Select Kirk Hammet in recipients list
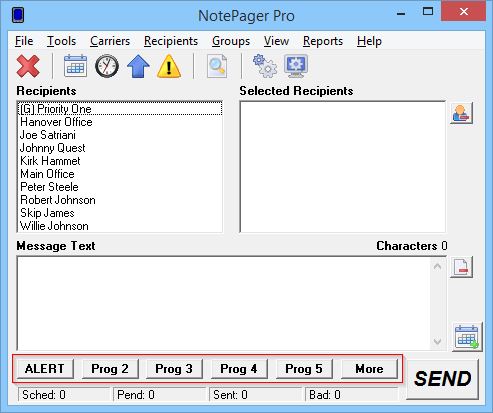 pyautogui.click(x=119, y=161)
